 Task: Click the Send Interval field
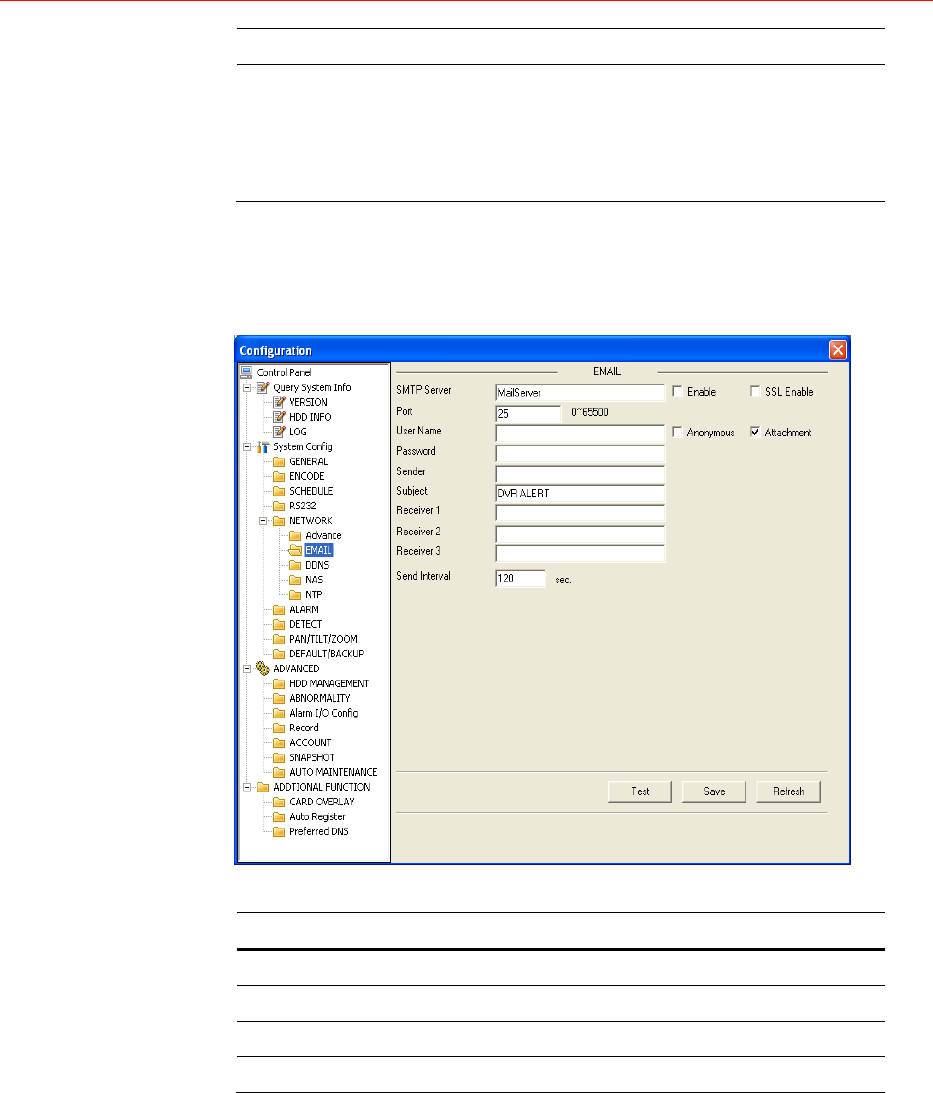pyautogui.click(x=520, y=579)
